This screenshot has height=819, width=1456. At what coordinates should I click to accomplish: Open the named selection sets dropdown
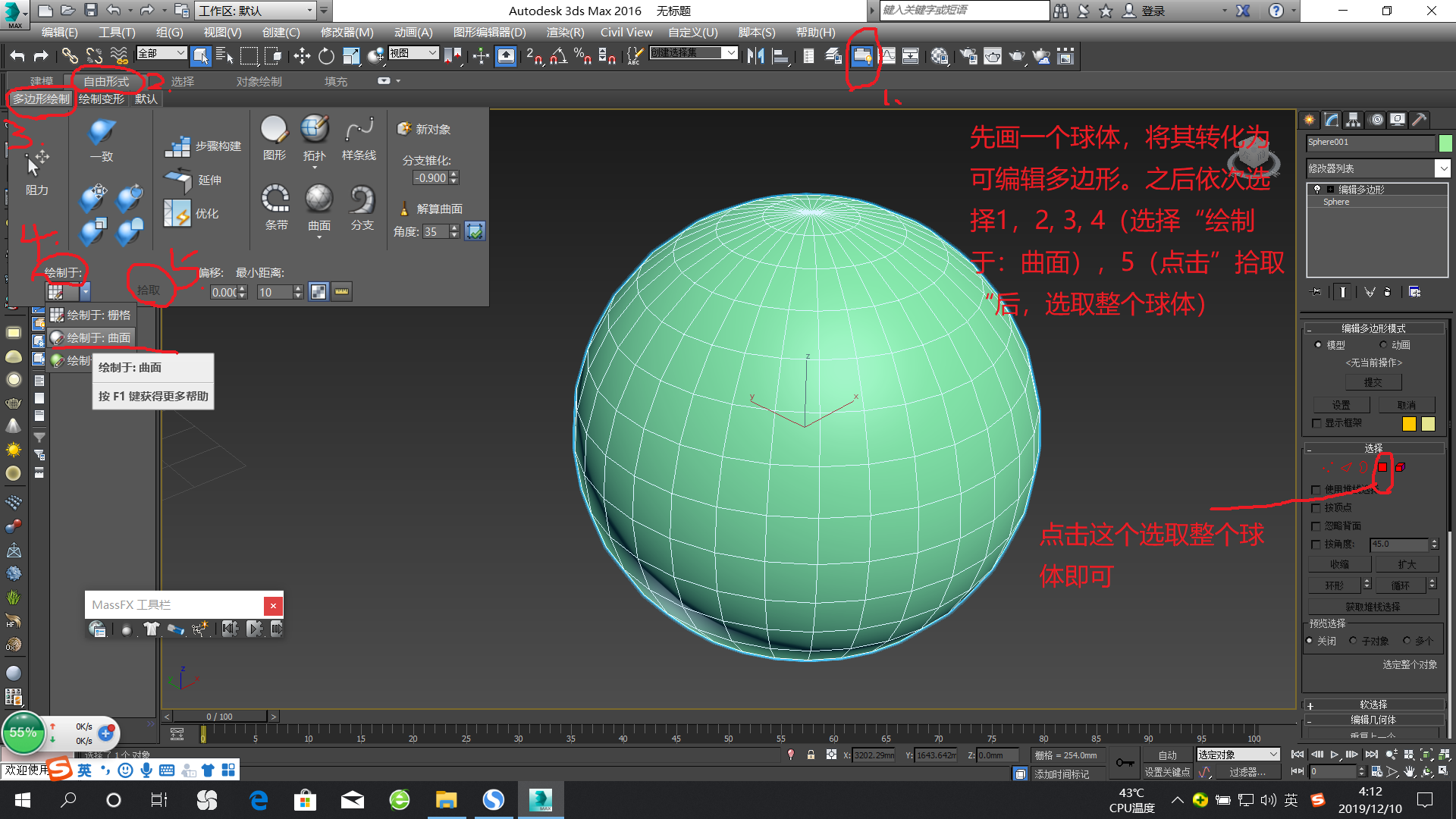point(693,53)
